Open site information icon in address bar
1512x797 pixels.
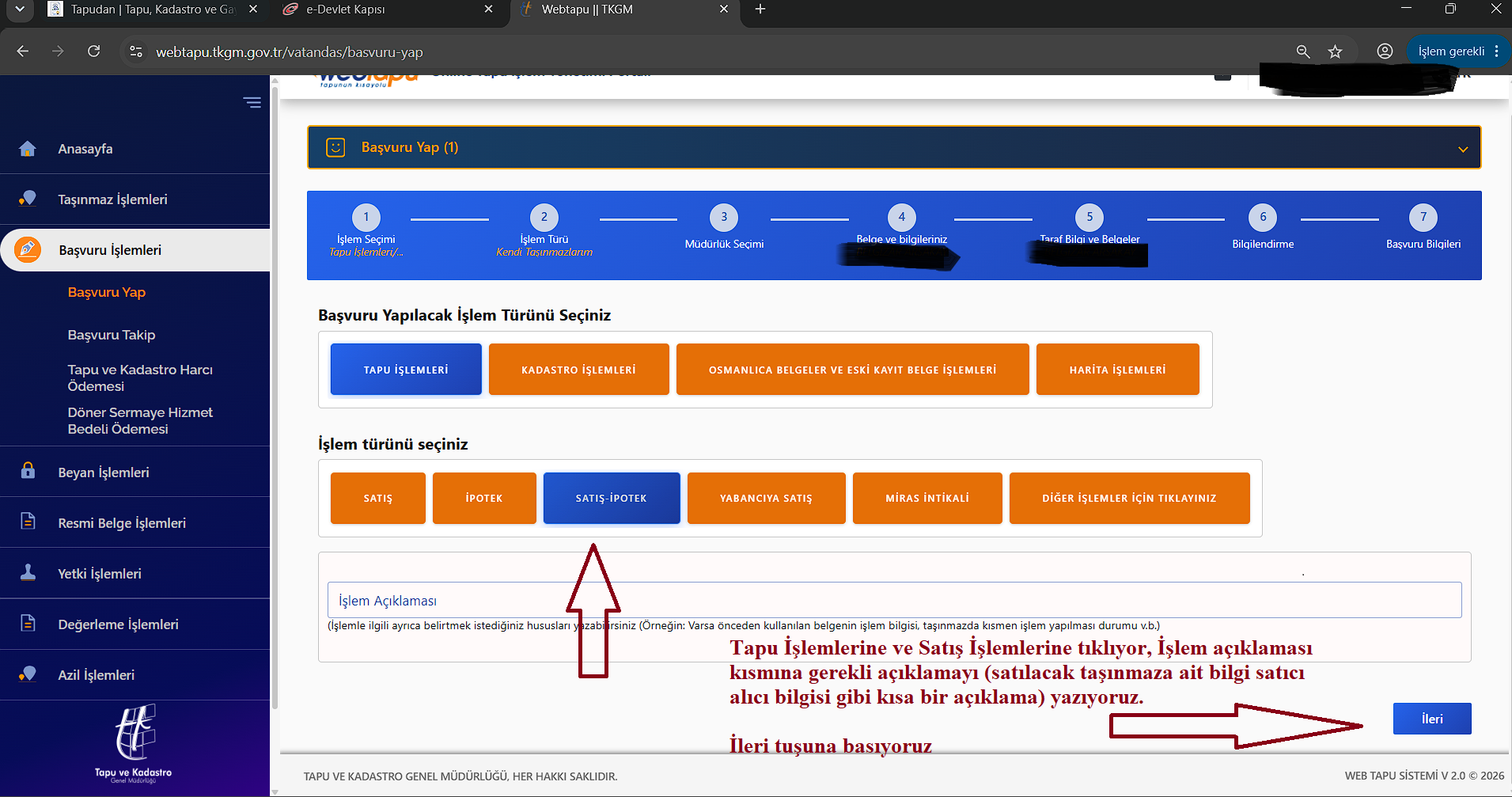[136, 51]
